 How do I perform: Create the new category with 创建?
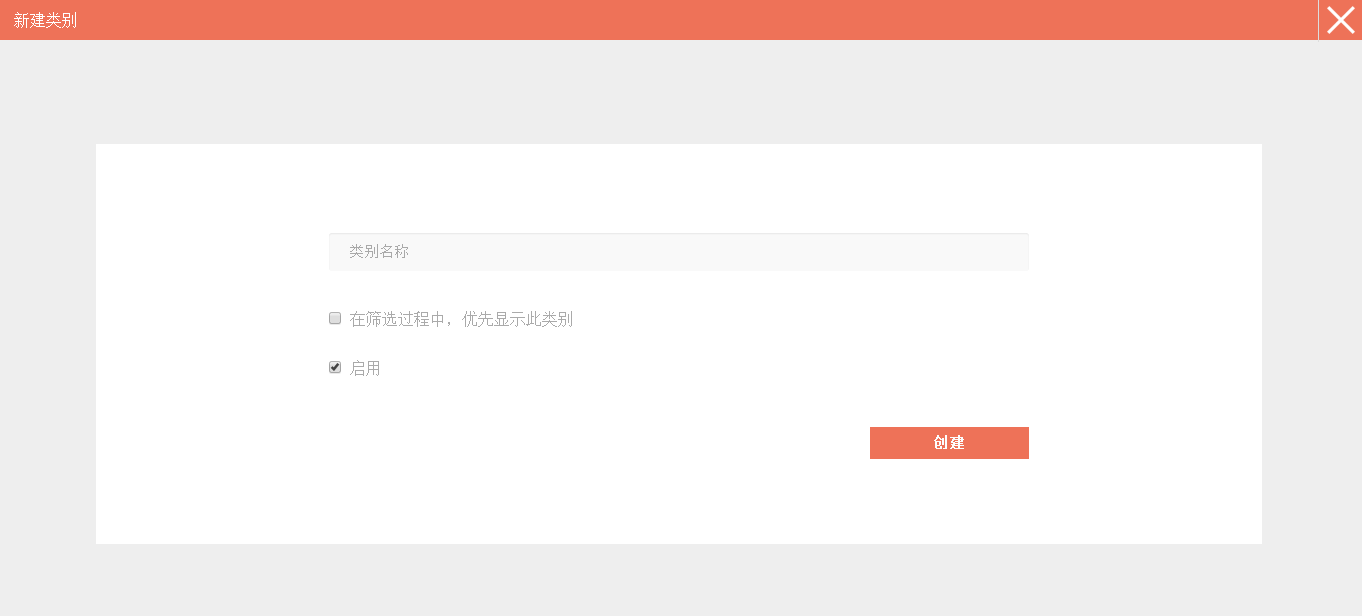[x=949, y=443]
